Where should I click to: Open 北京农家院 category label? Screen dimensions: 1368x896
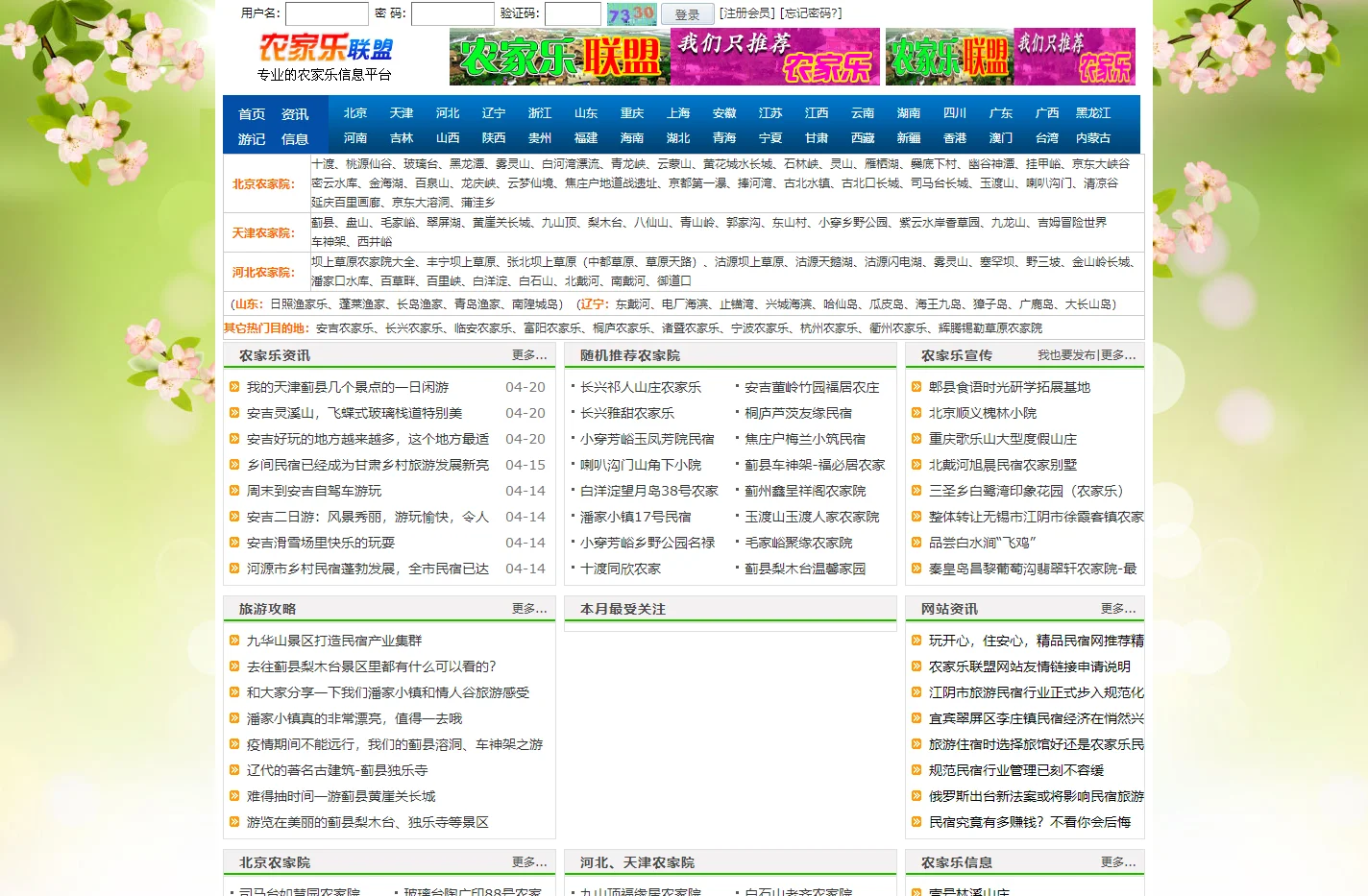point(263,183)
